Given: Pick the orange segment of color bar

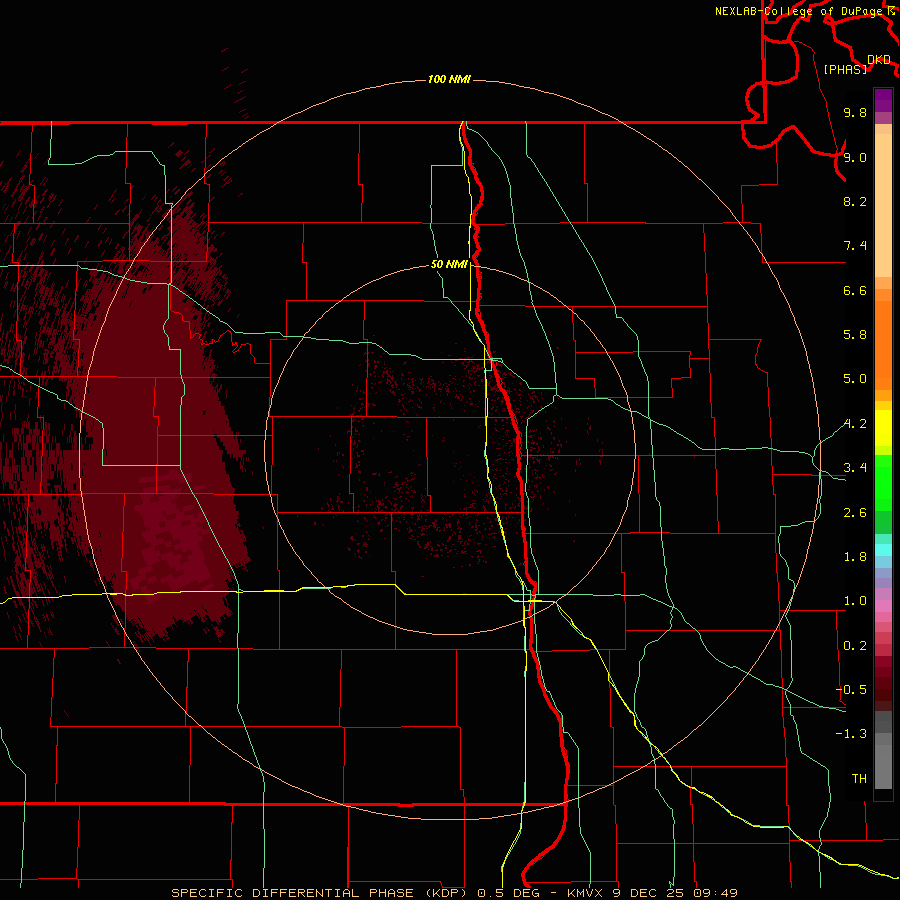Looking at the screenshot, I should point(883,346).
